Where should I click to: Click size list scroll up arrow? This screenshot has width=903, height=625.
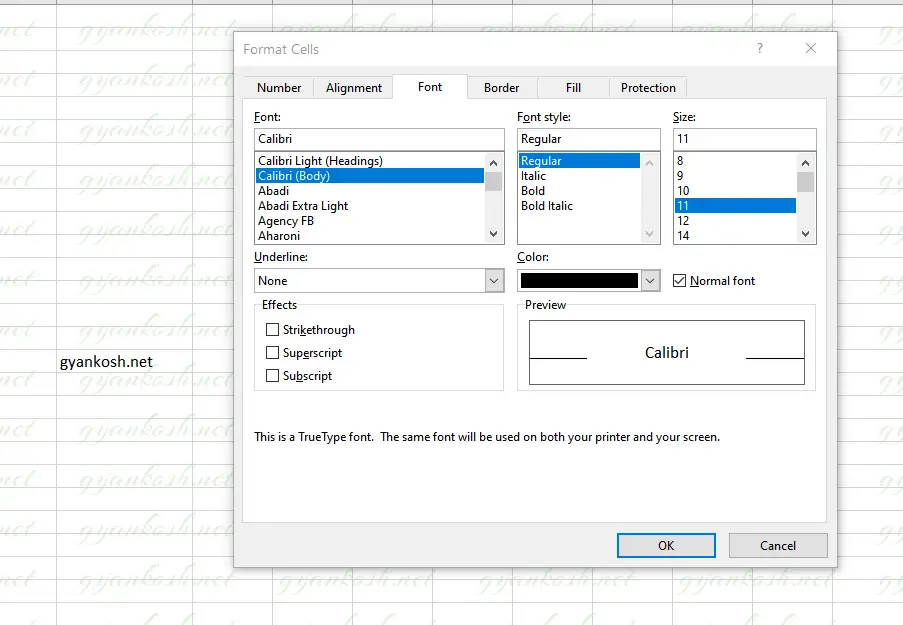pyautogui.click(x=806, y=163)
